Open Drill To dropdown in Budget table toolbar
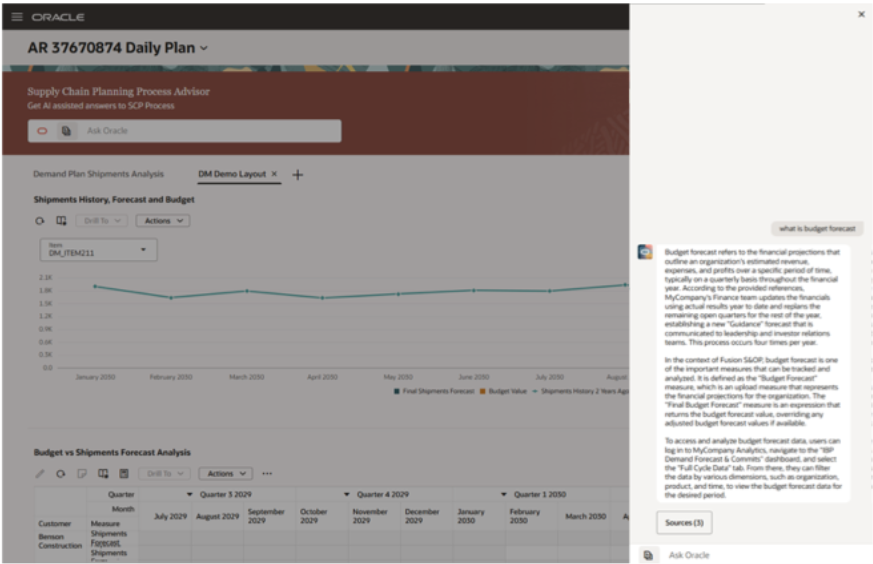This screenshot has width=873, height=564. 165,474
